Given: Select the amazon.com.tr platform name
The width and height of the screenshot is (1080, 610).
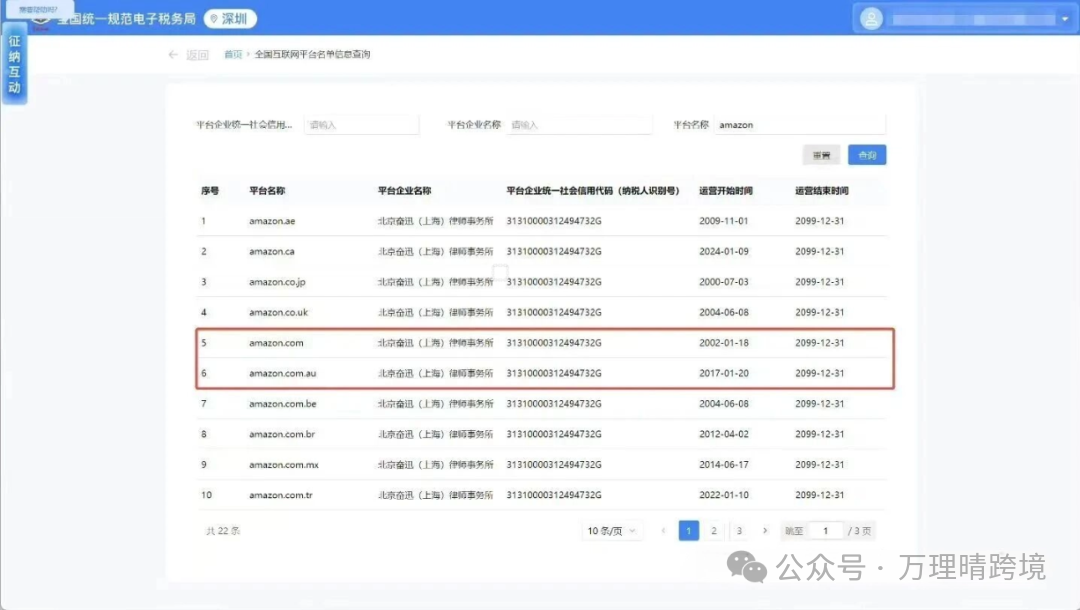Looking at the screenshot, I should pyautogui.click(x=280, y=495).
